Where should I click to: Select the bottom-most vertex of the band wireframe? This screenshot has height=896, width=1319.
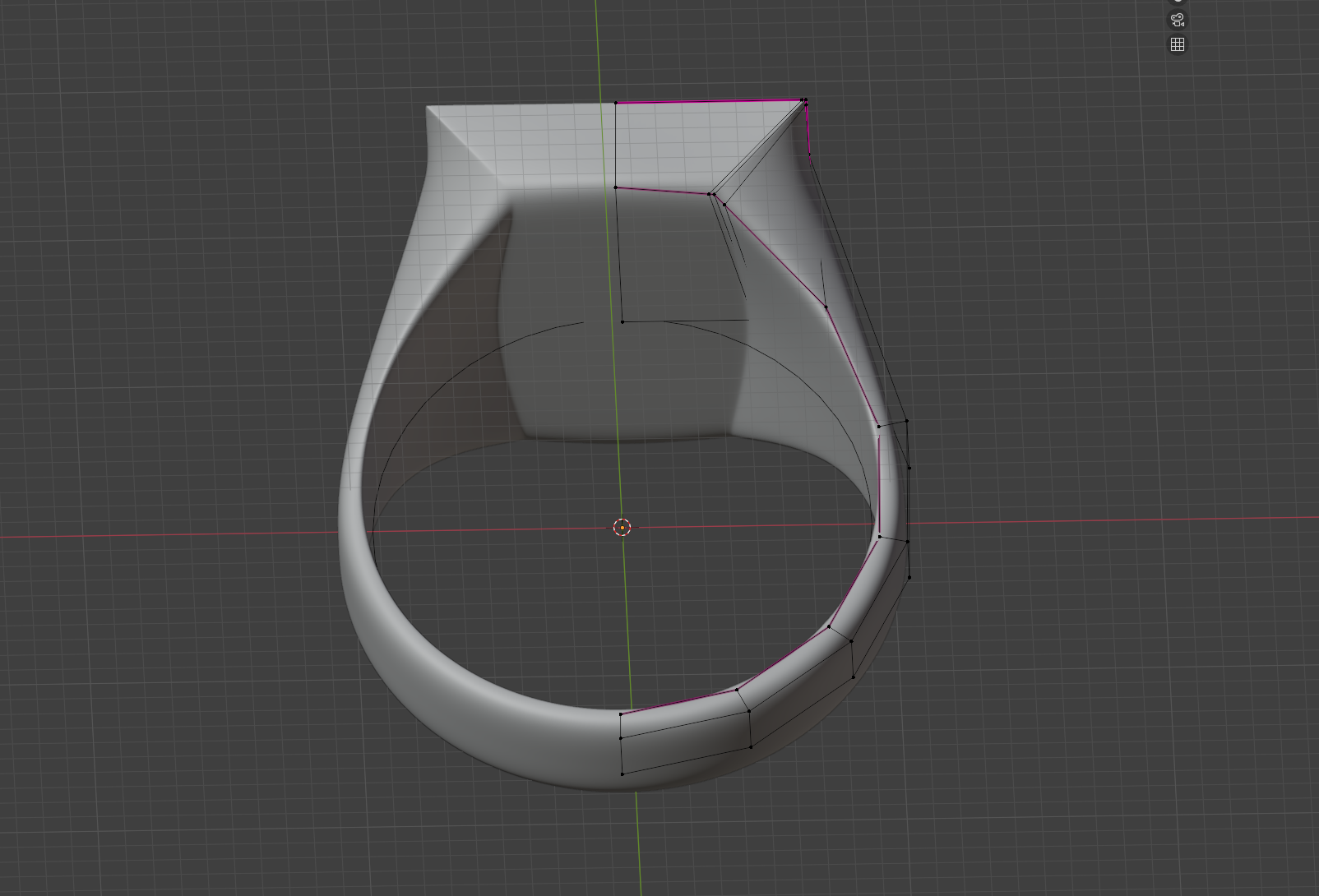622,774
